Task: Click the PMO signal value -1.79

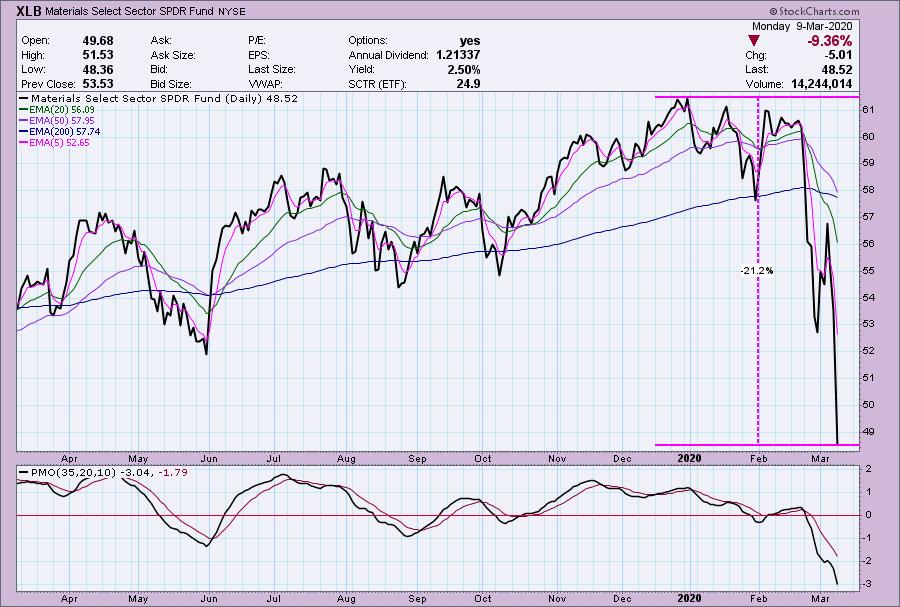Action: tap(173, 473)
